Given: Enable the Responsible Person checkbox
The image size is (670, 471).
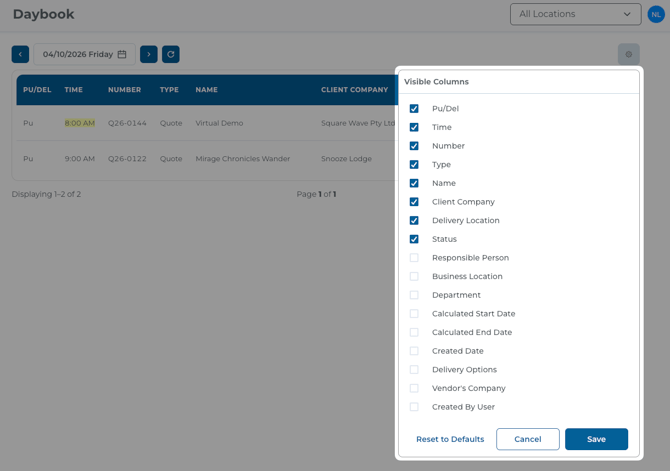Looking at the screenshot, I should (x=414, y=258).
